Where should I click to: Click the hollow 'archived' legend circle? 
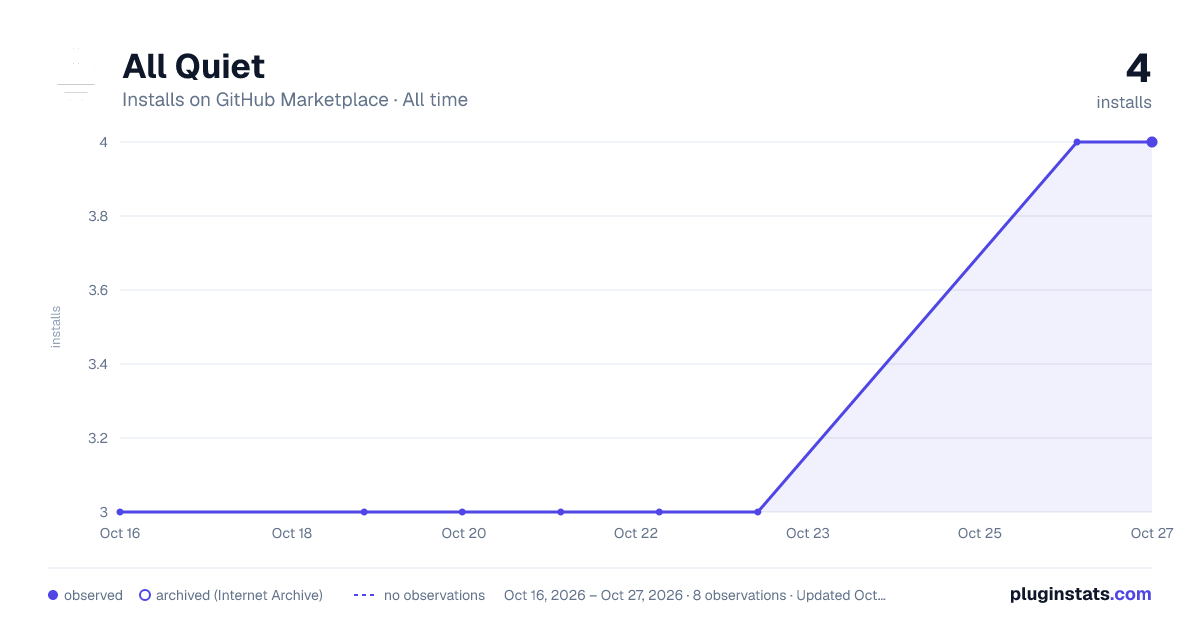pos(145,595)
